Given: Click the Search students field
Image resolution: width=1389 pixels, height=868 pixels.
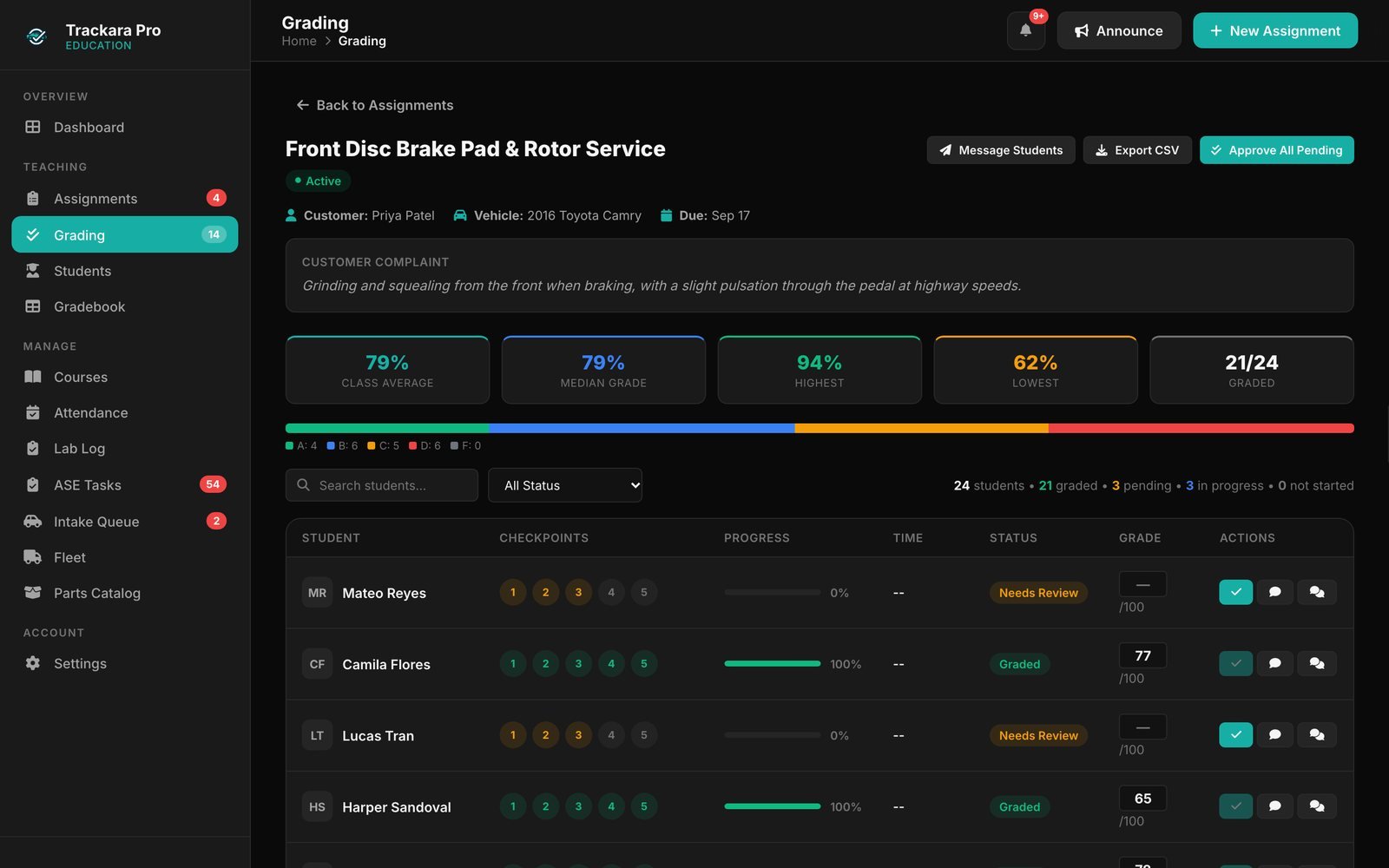Looking at the screenshot, I should (381, 485).
